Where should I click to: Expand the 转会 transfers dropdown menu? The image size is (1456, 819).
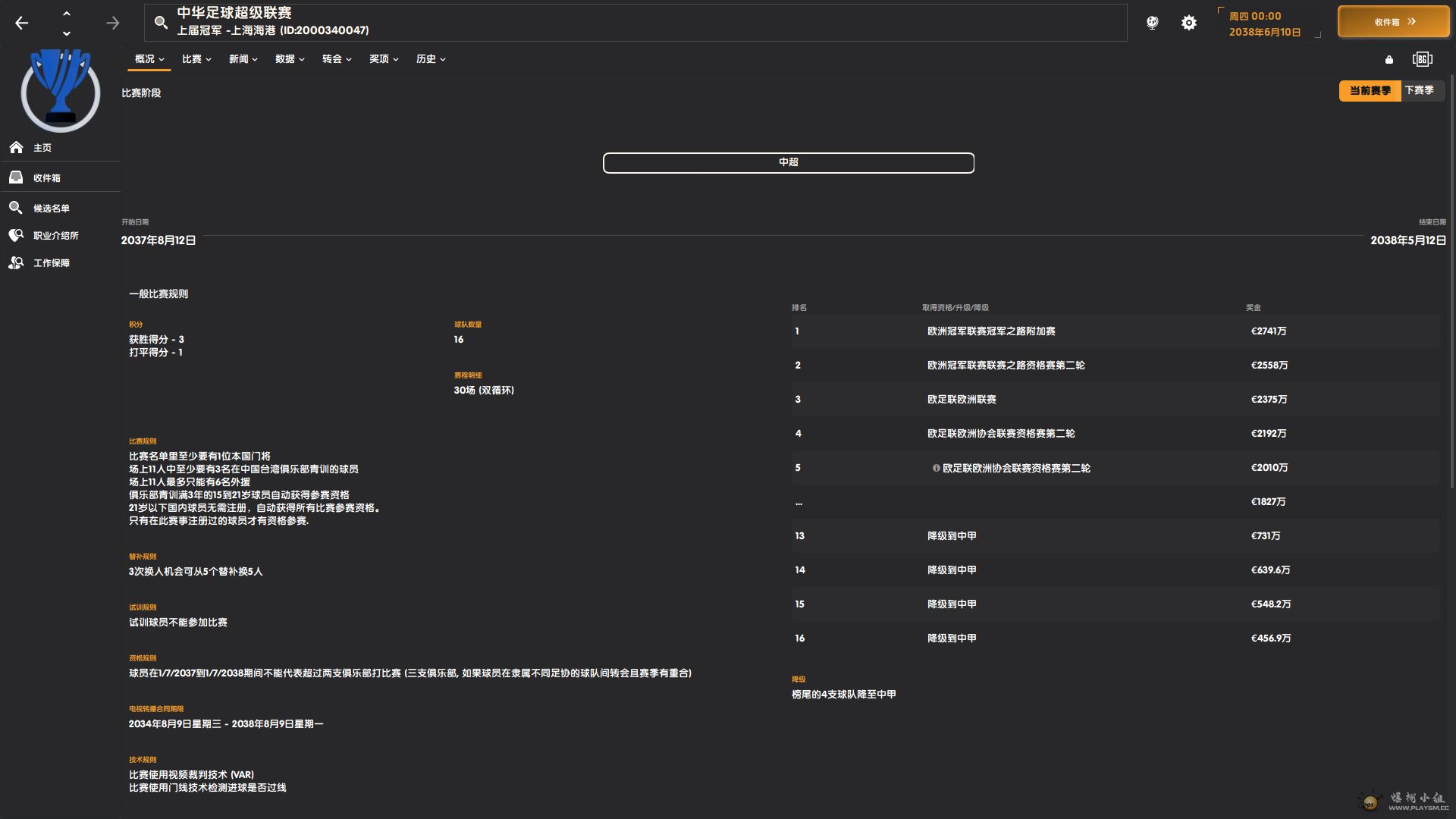337,59
